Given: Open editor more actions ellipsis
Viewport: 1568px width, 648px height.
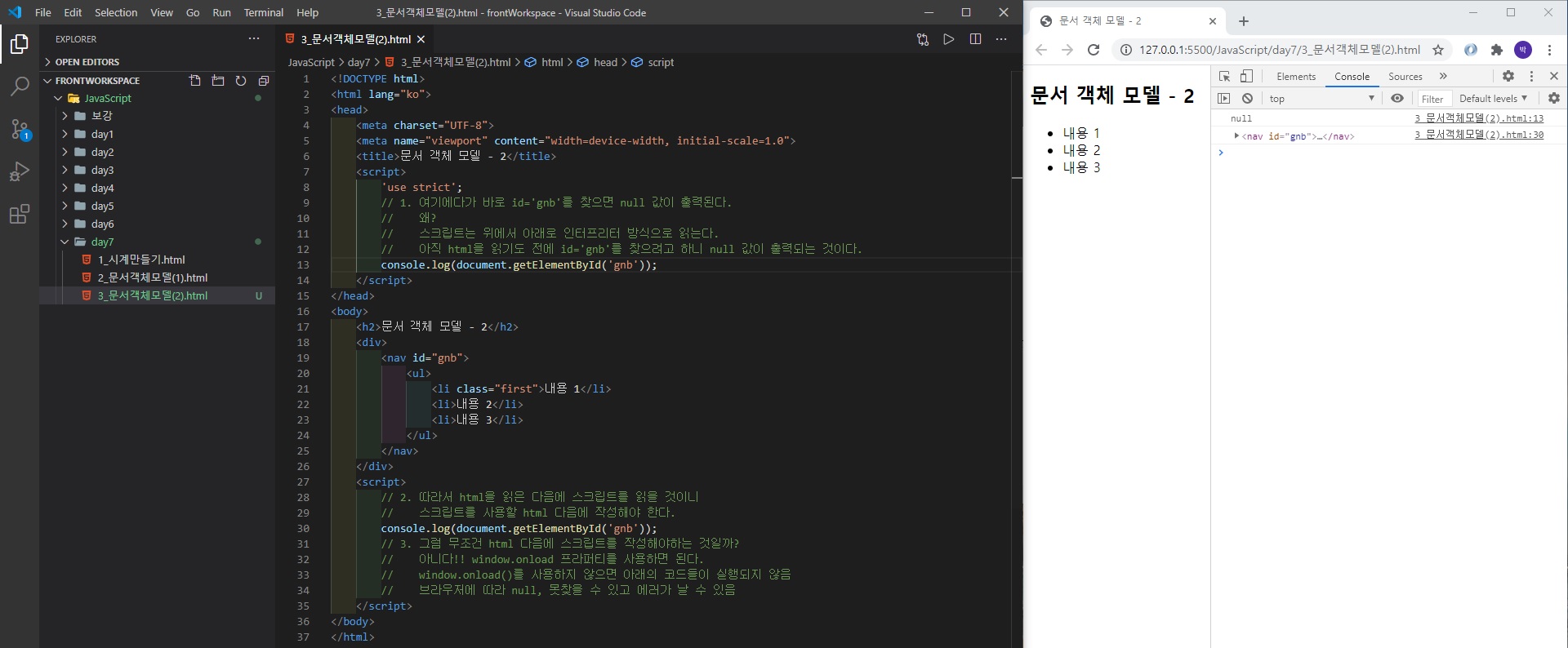Looking at the screenshot, I should tap(1001, 39).
